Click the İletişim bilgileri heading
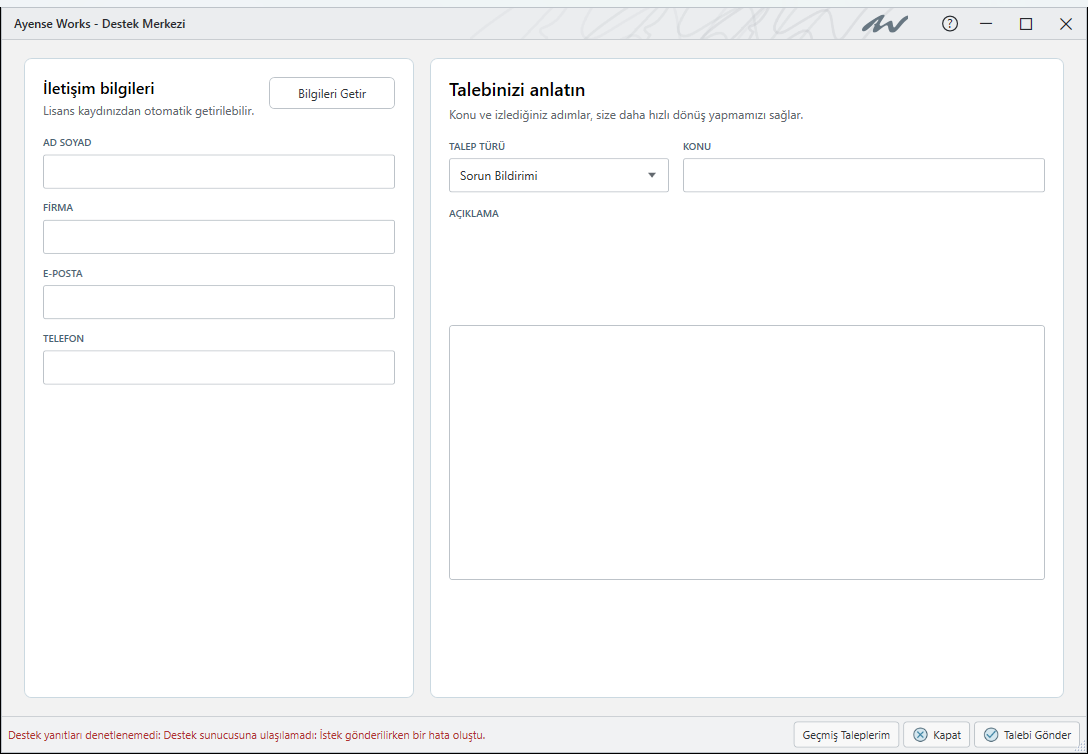 pos(99,89)
